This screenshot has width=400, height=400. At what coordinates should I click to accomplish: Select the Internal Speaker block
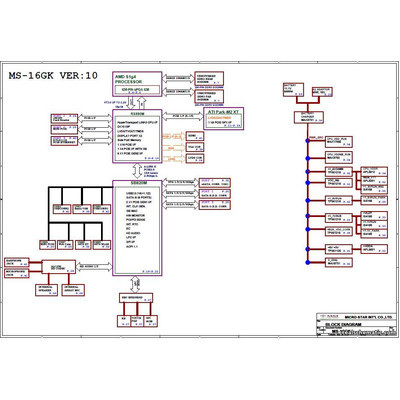click(47, 290)
